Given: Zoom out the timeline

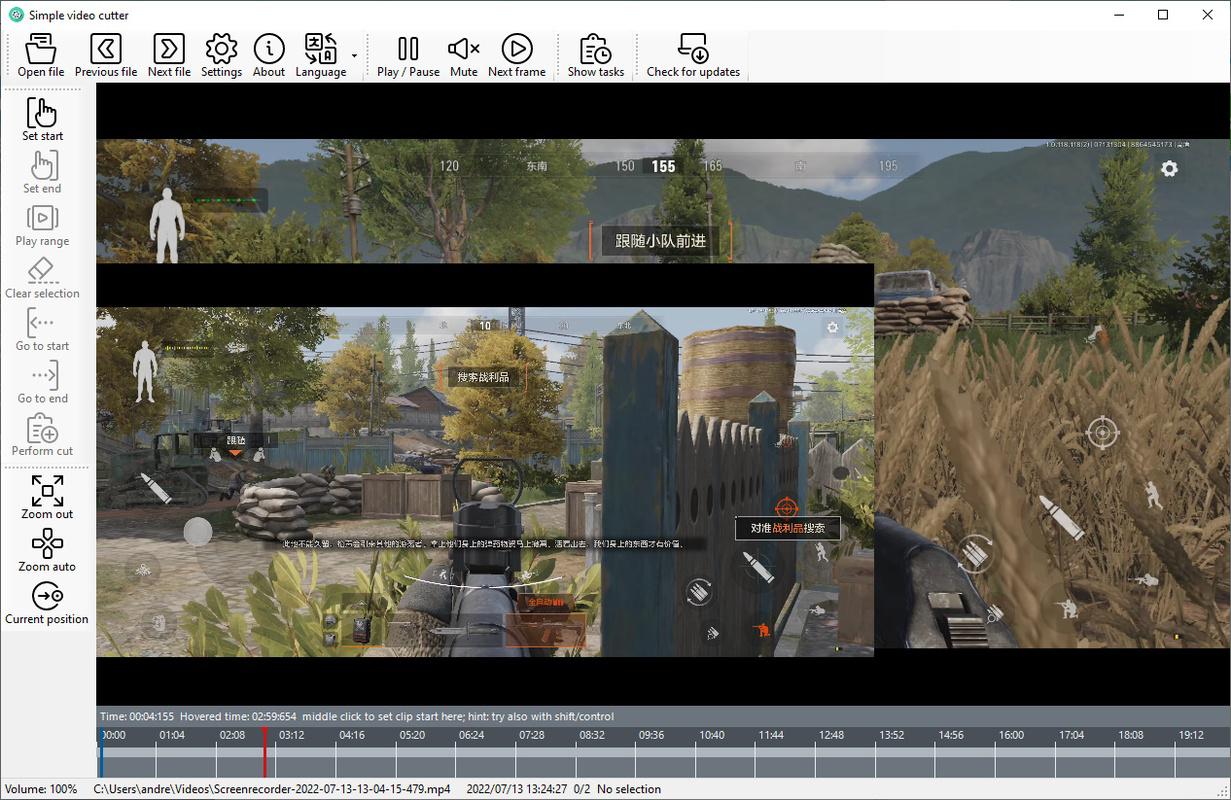Looking at the screenshot, I should click(x=47, y=497).
